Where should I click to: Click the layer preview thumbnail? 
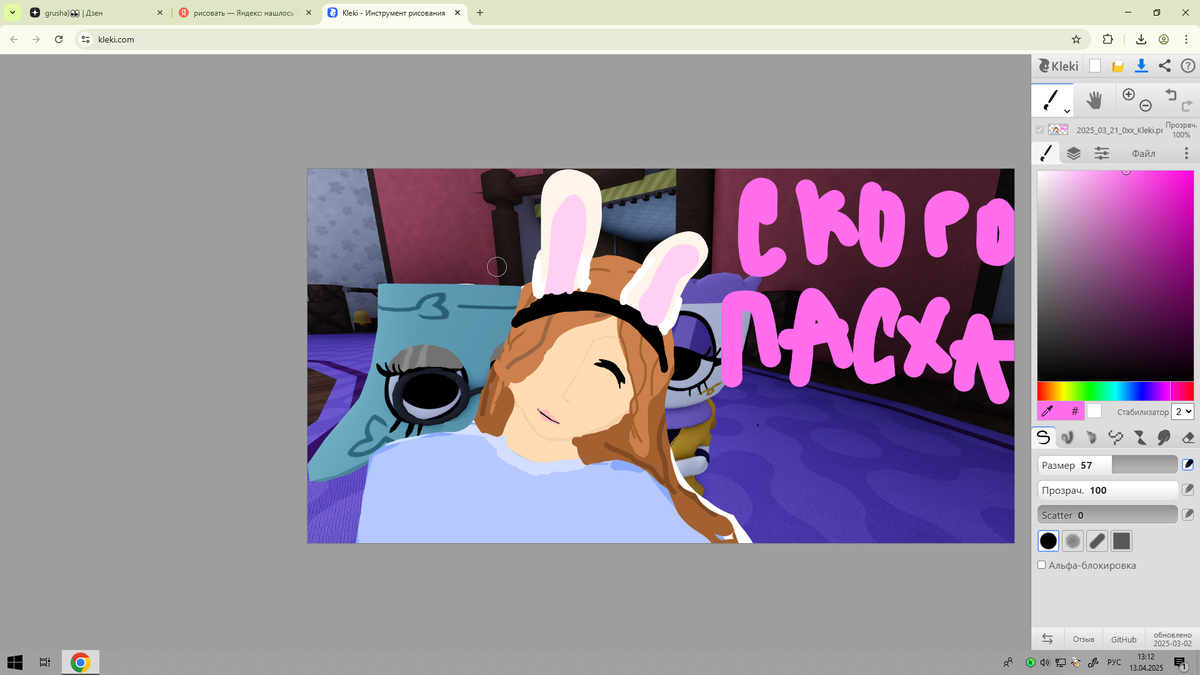click(1058, 130)
